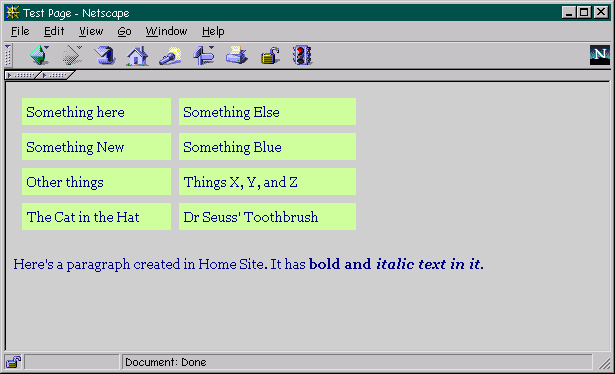Click the Guide signpost icon

[203, 55]
